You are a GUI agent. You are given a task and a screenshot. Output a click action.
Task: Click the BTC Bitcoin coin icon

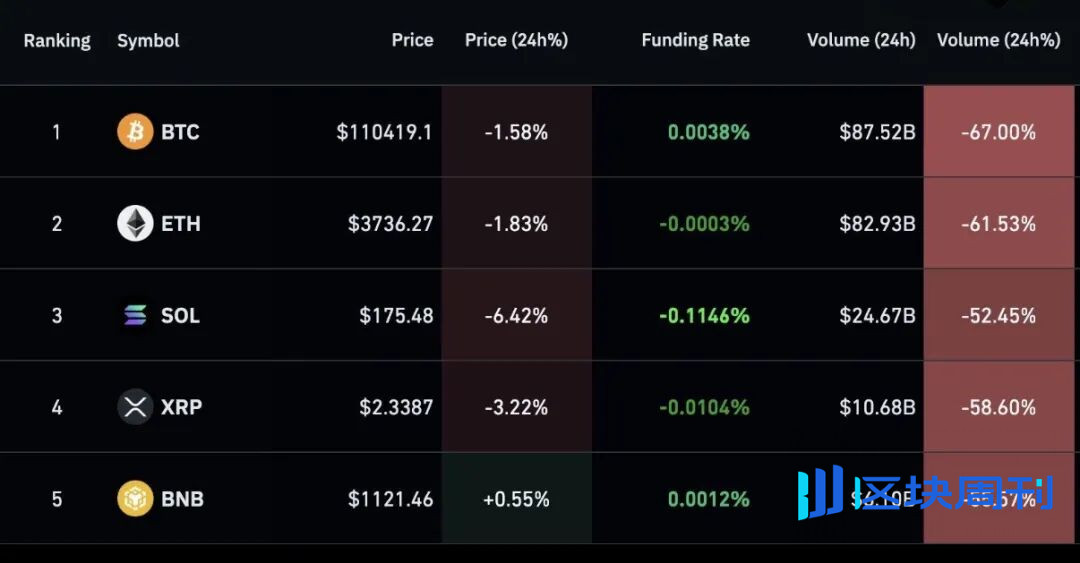click(x=135, y=132)
